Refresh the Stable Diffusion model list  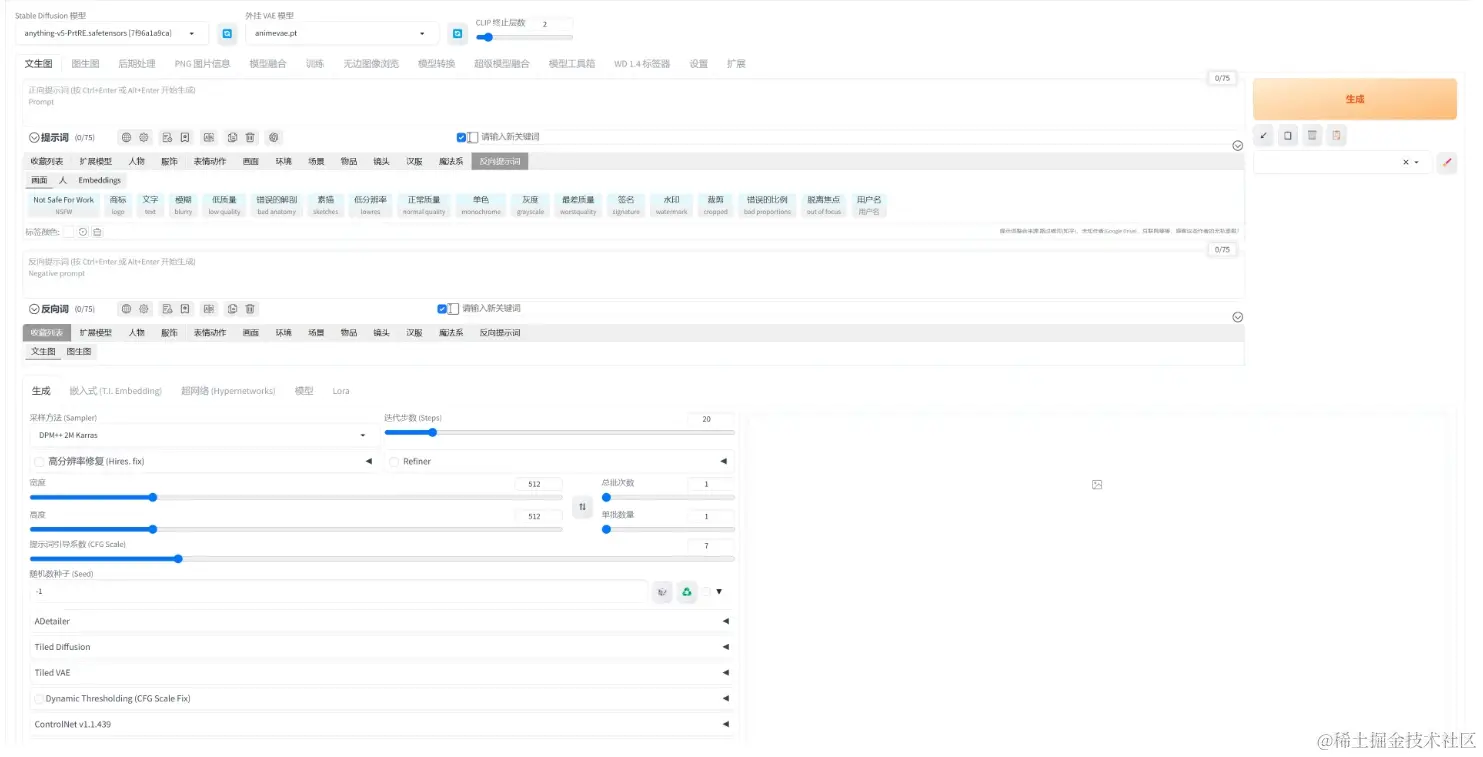pos(227,34)
